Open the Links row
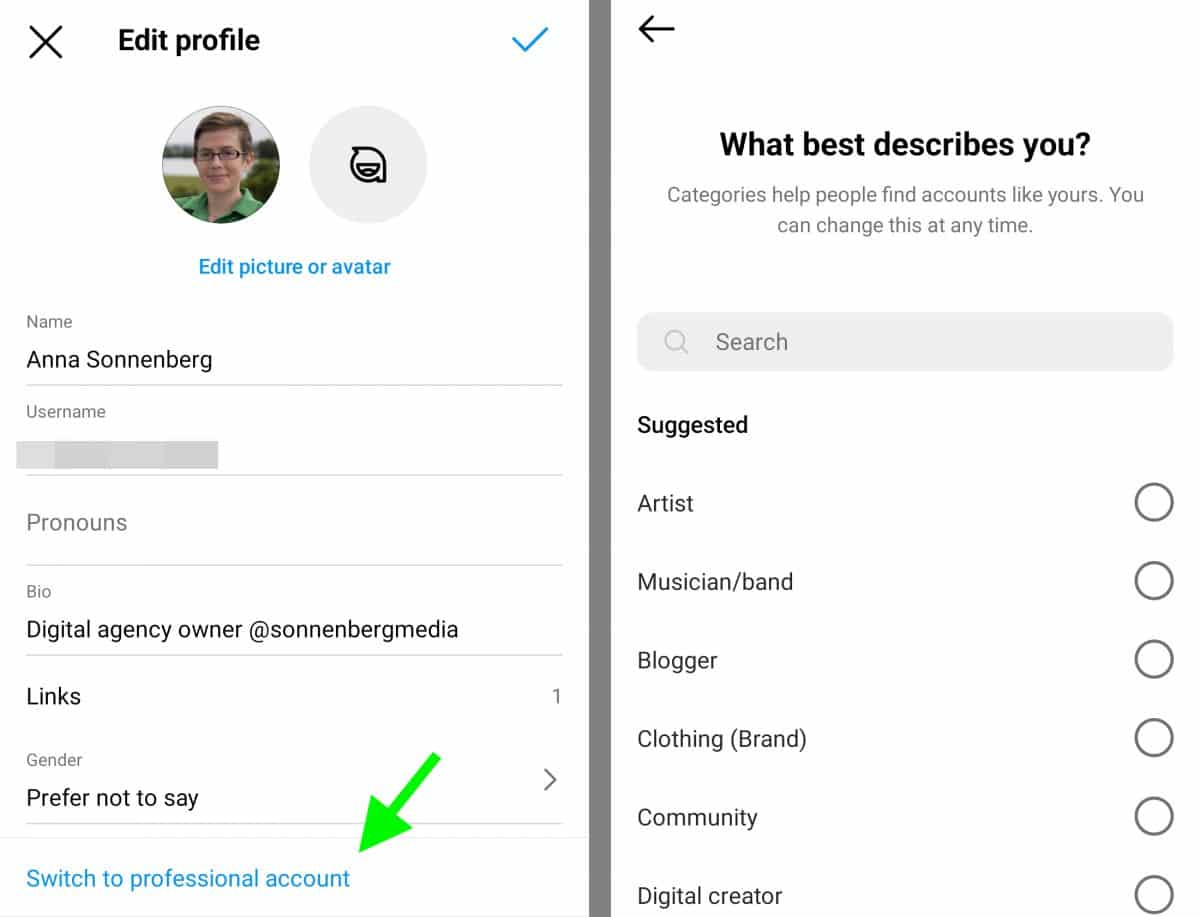Image resolution: width=1200 pixels, height=917 pixels. coord(294,696)
